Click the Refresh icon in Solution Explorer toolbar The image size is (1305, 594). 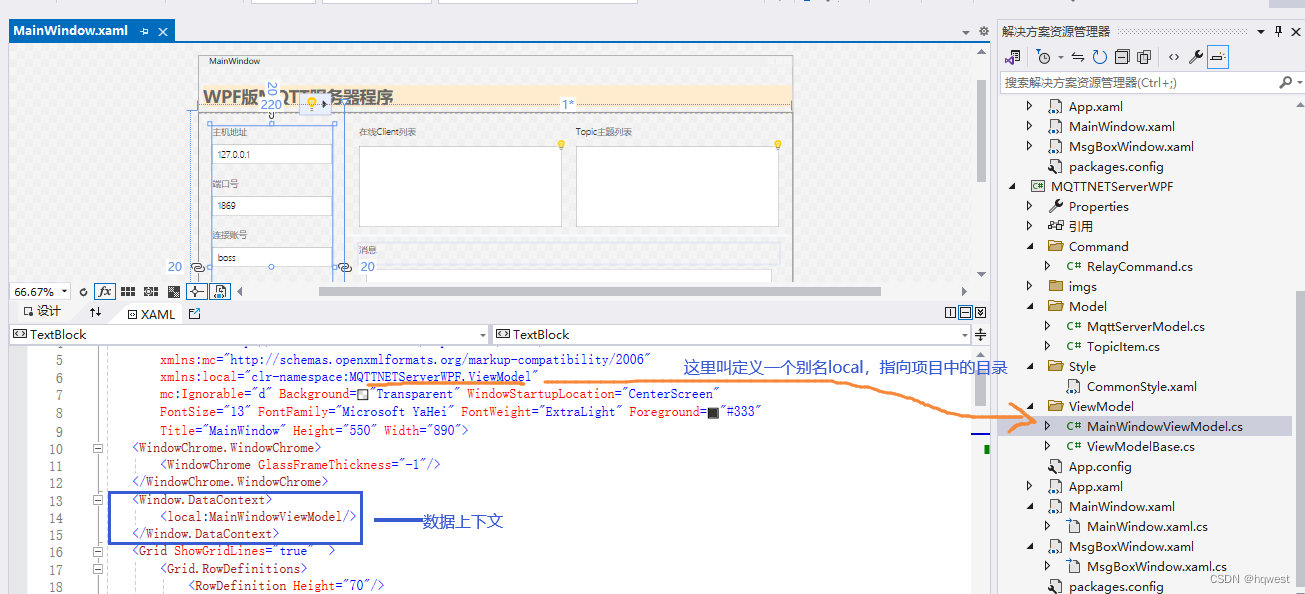(1098, 56)
